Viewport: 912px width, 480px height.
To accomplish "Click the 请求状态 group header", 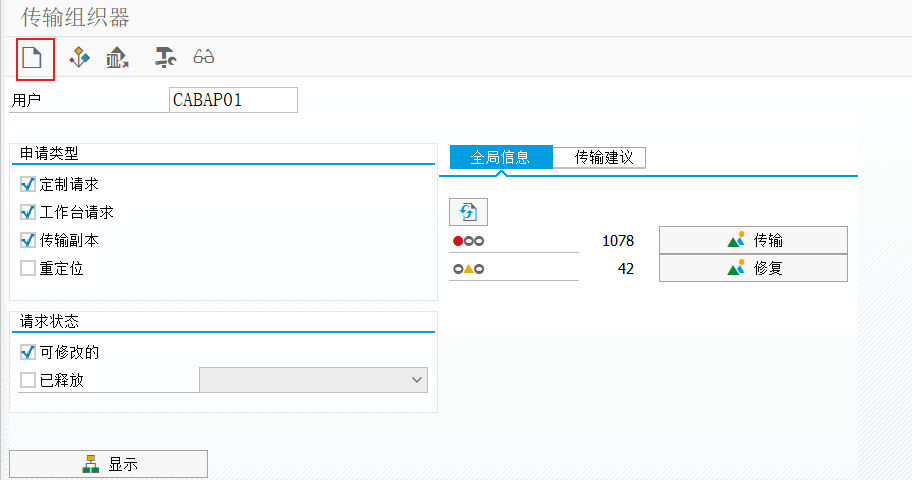I will pos(49,321).
